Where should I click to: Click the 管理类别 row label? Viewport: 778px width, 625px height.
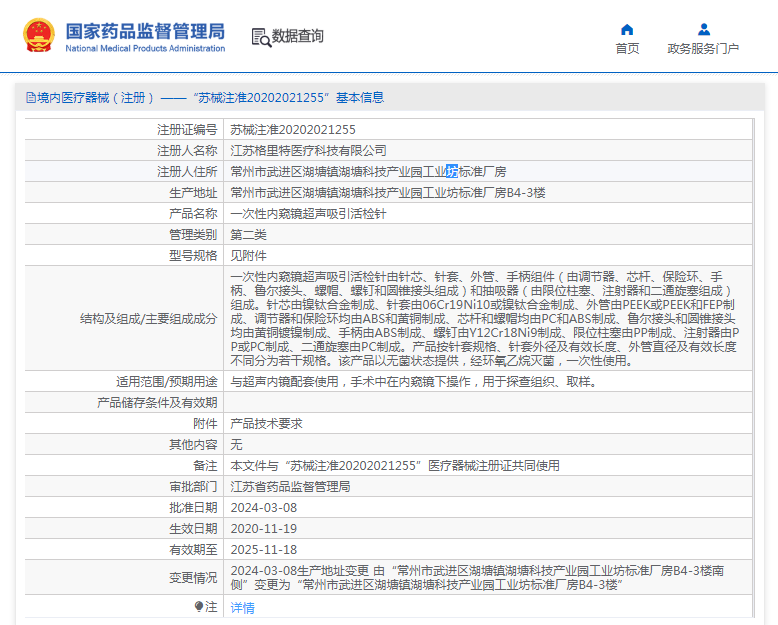[193, 235]
